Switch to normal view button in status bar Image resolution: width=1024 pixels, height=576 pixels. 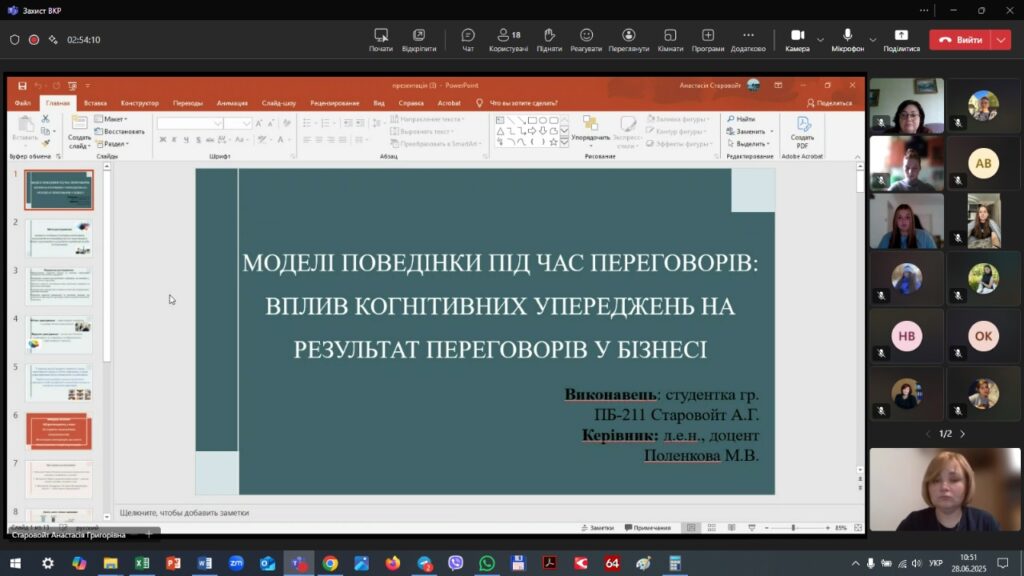coord(691,528)
